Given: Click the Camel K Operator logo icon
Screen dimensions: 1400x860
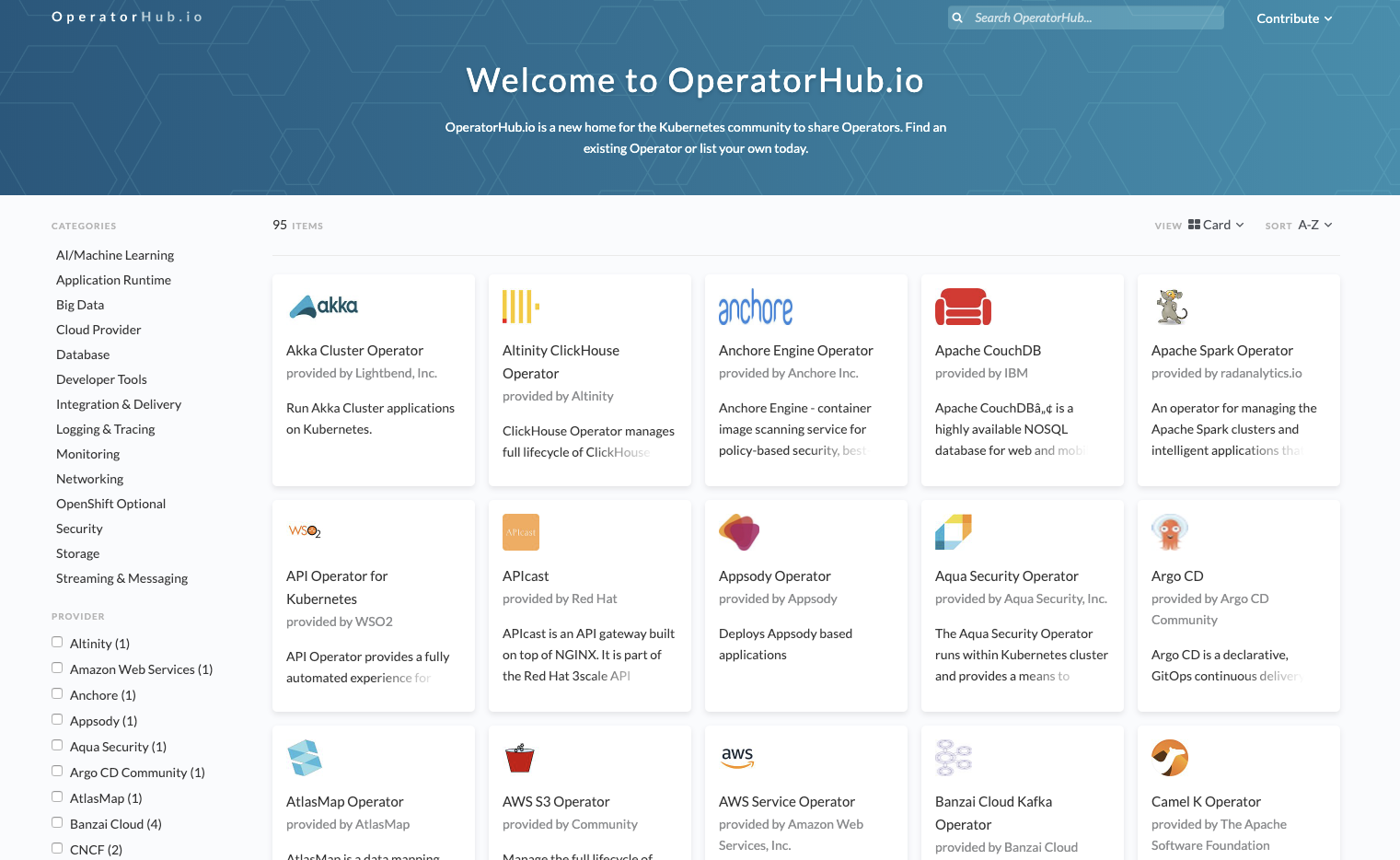Looking at the screenshot, I should coord(1170,758).
